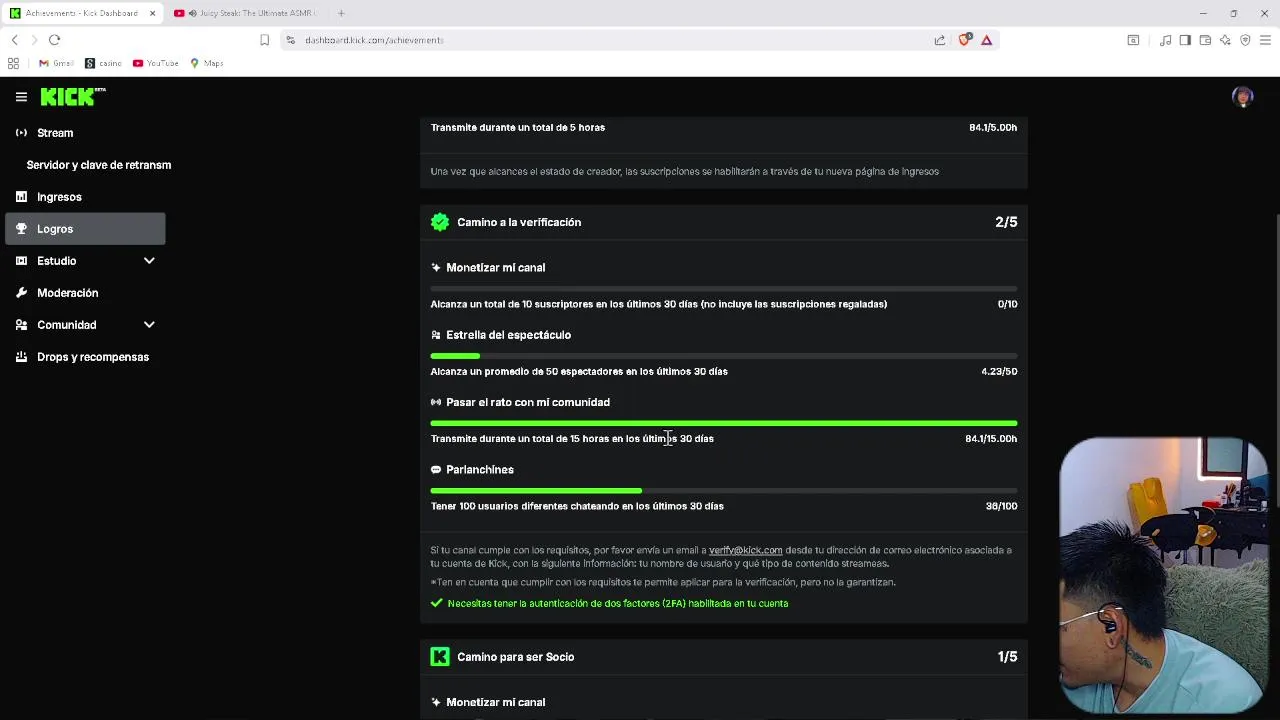Open Servidor y clave de retransmisión
This screenshot has width=1280, height=720.
pyautogui.click(x=98, y=165)
